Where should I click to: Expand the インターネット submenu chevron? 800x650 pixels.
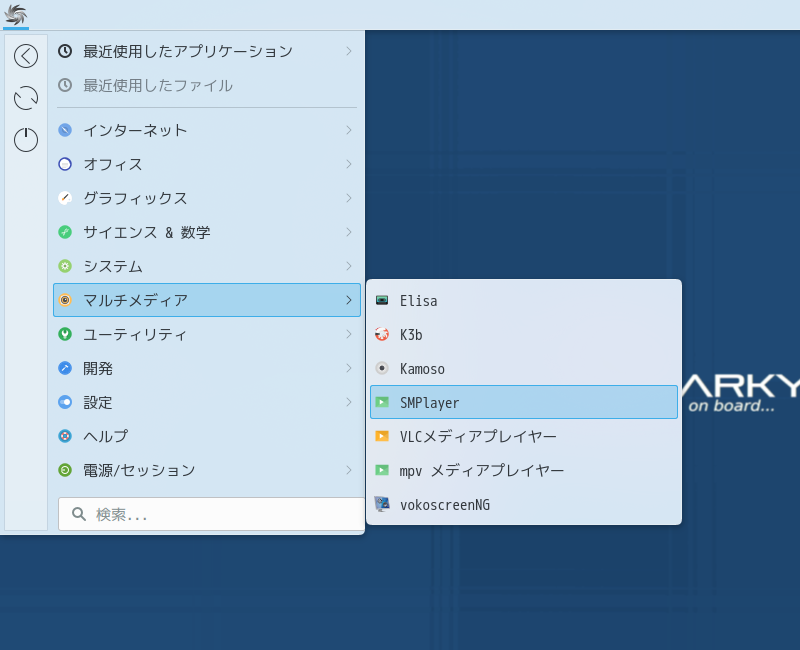pyautogui.click(x=349, y=130)
